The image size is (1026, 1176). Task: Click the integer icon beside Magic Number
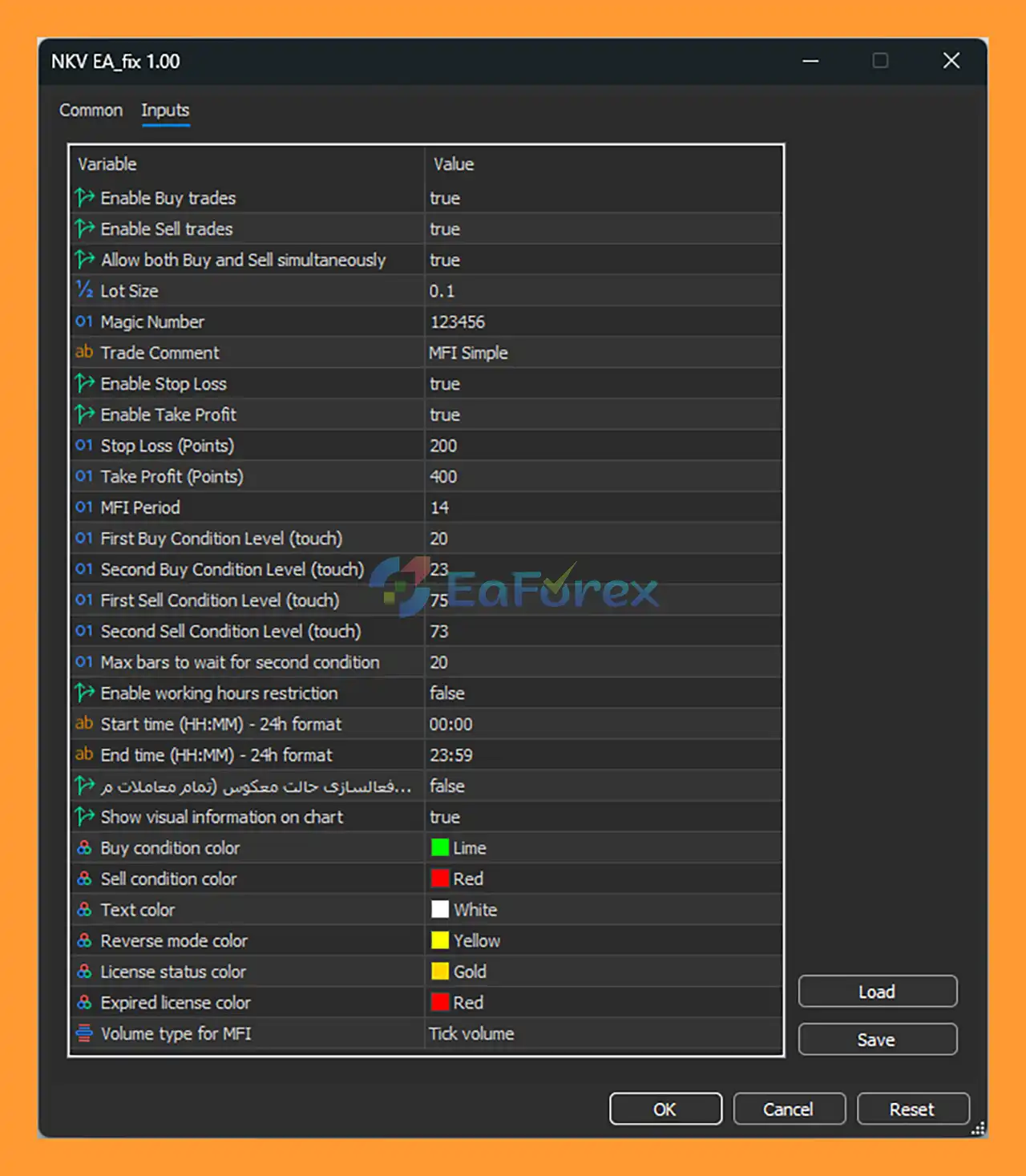coord(84,321)
